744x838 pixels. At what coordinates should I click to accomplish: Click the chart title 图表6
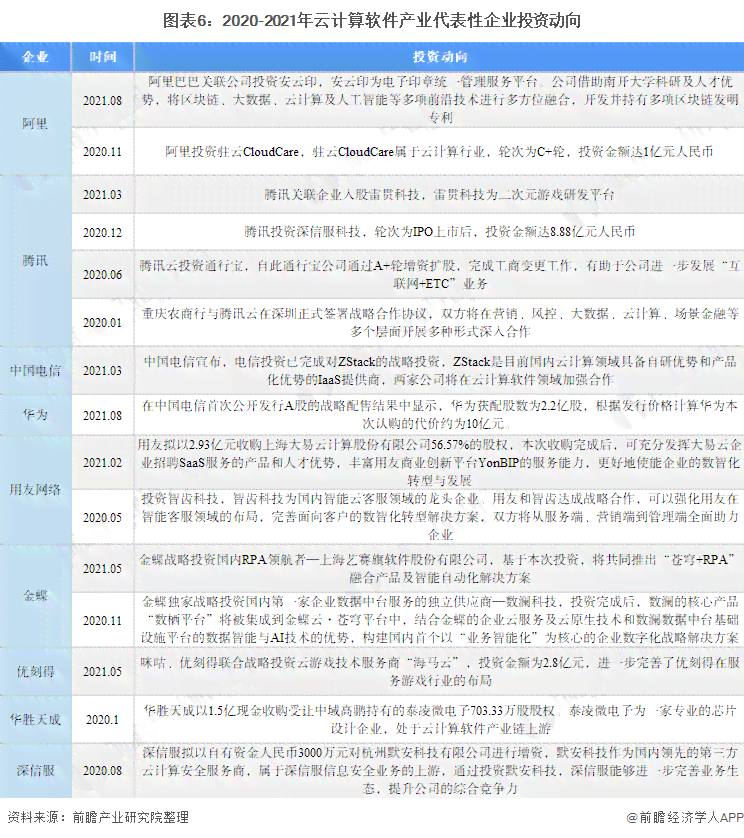point(372,21)
